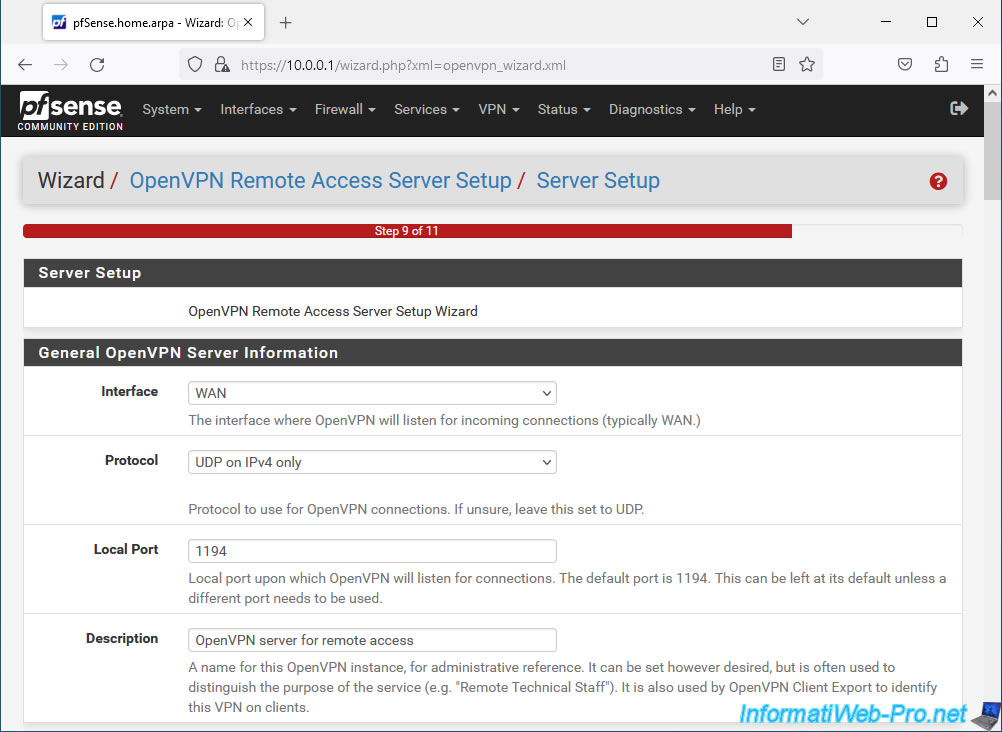
Task: Click the Server Setup section header
Action: click(493, 273)
